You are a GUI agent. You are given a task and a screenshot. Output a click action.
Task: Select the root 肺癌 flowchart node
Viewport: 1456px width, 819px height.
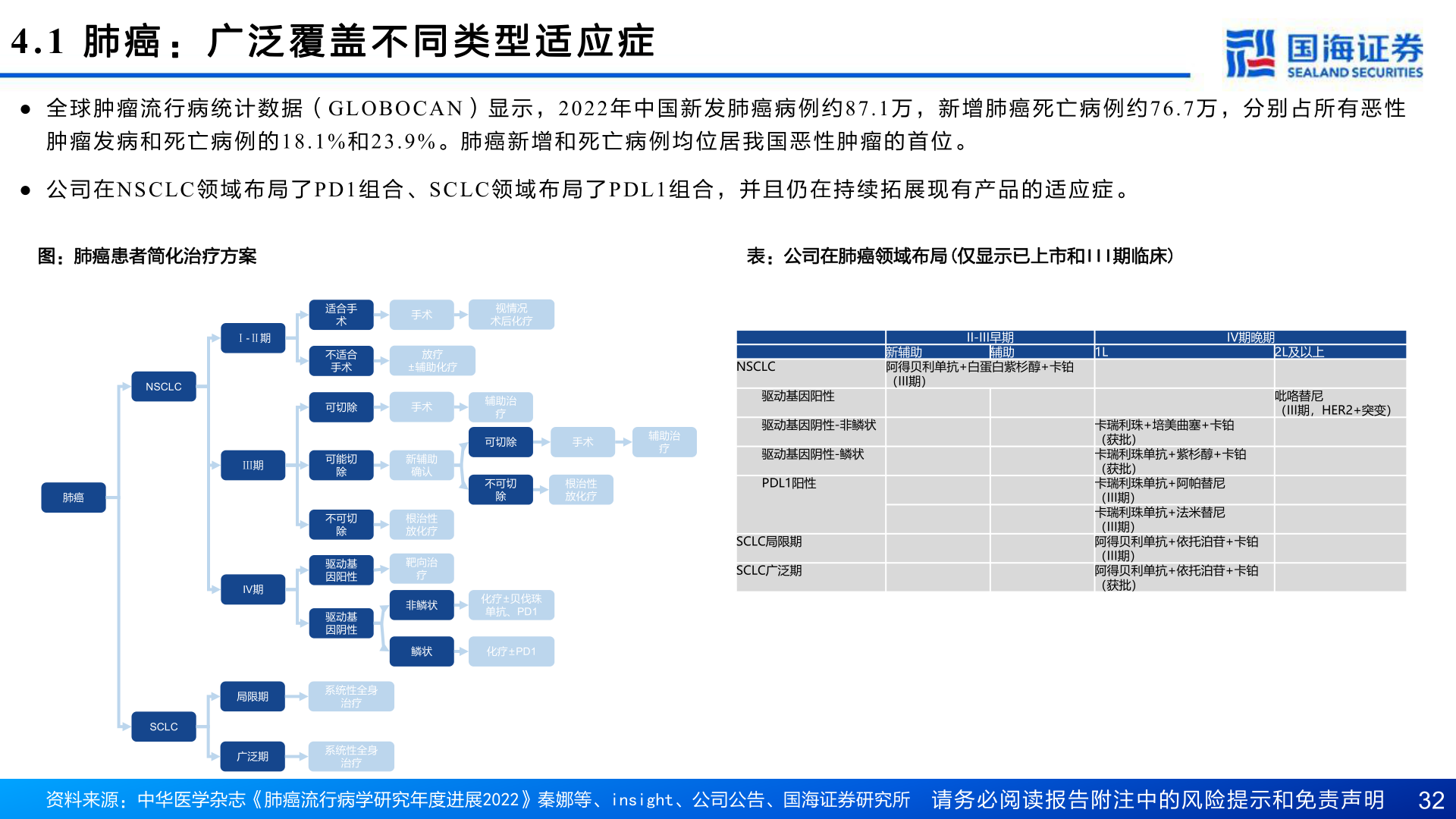(74, 497)
